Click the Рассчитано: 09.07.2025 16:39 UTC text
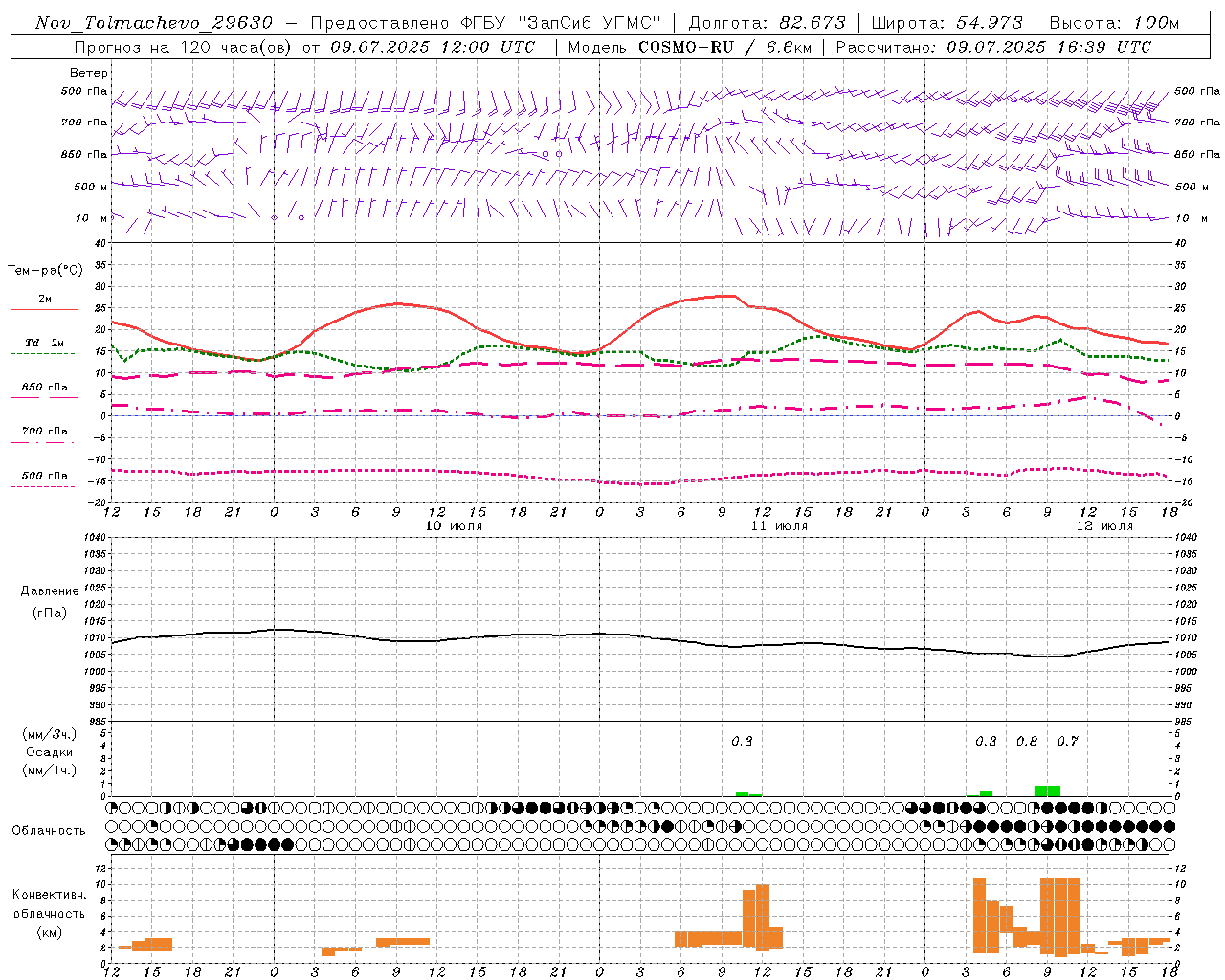The width and height of the screenshot is (1225, 980). pos(993,47)
